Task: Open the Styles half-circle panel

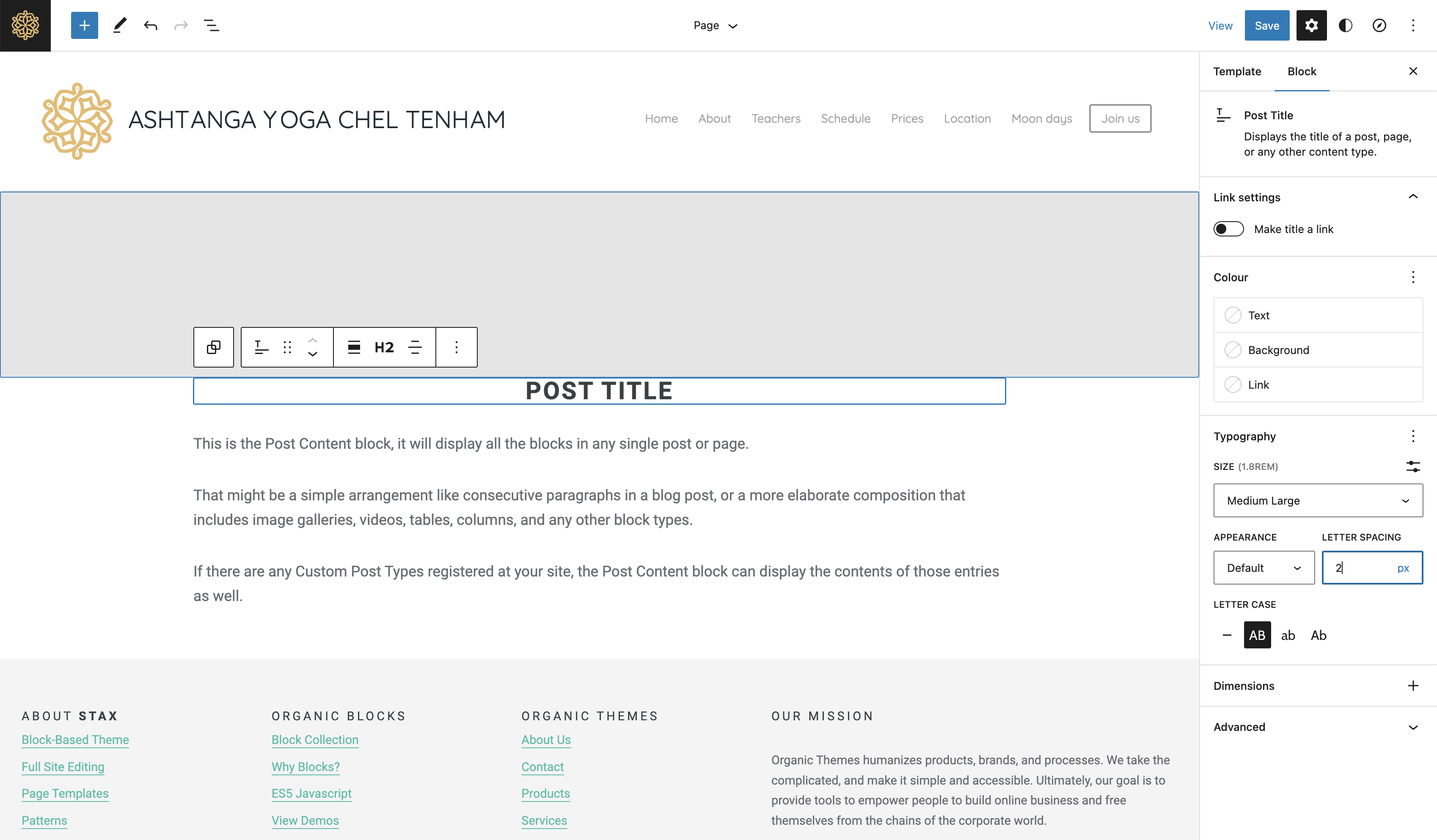Action: click(x=1345, y=26)
